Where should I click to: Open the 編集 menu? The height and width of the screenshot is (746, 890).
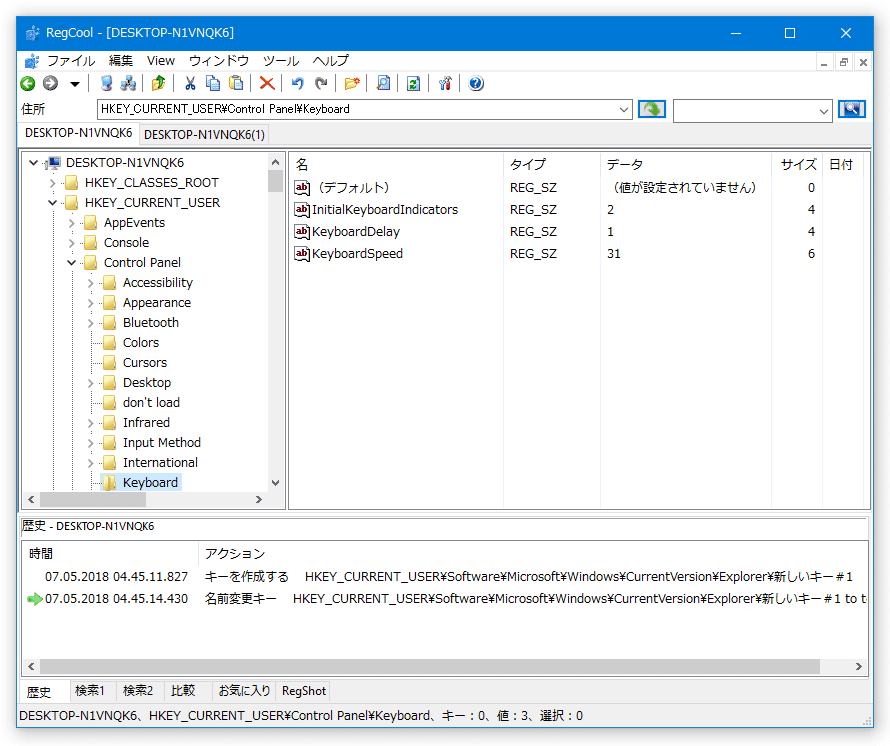120,61
